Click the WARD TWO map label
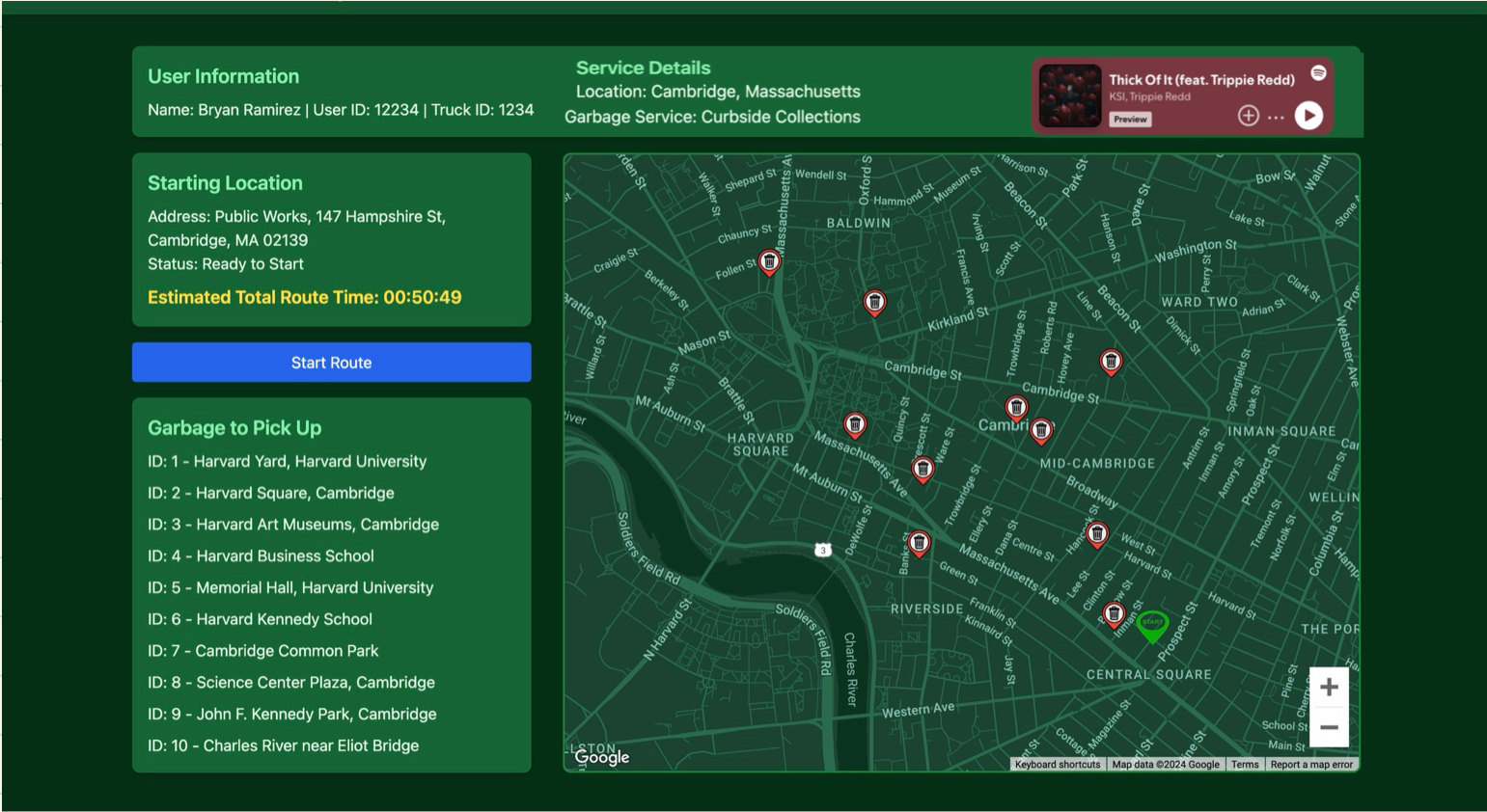This screenshot has height=812, width=1487. coord(1199,302)
